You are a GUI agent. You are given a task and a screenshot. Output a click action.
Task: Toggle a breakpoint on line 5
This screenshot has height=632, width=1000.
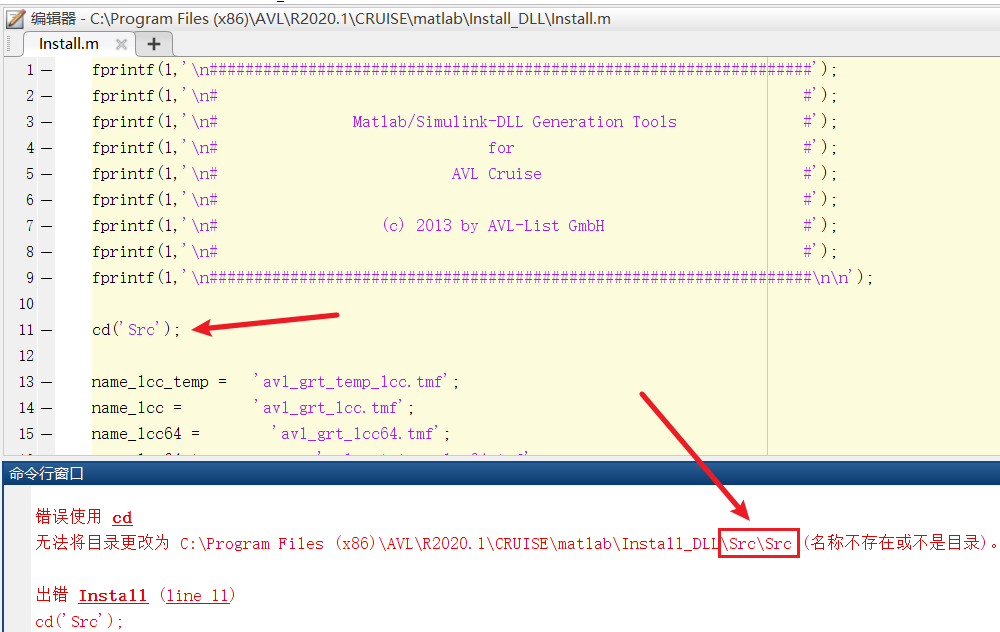click(46, 173)
